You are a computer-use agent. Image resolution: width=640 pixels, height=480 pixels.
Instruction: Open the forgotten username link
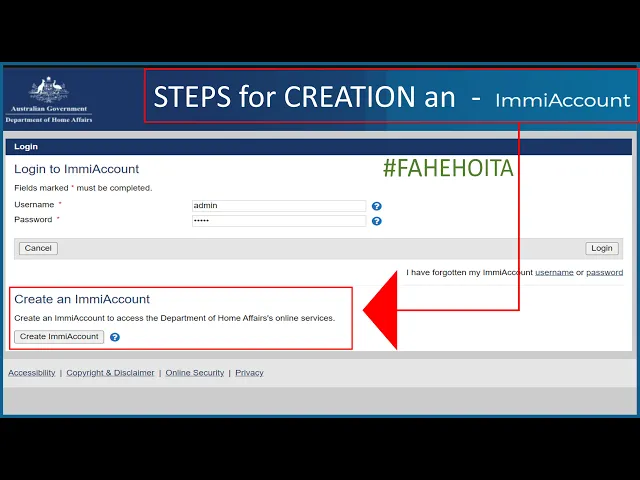[x=554, y=272]
